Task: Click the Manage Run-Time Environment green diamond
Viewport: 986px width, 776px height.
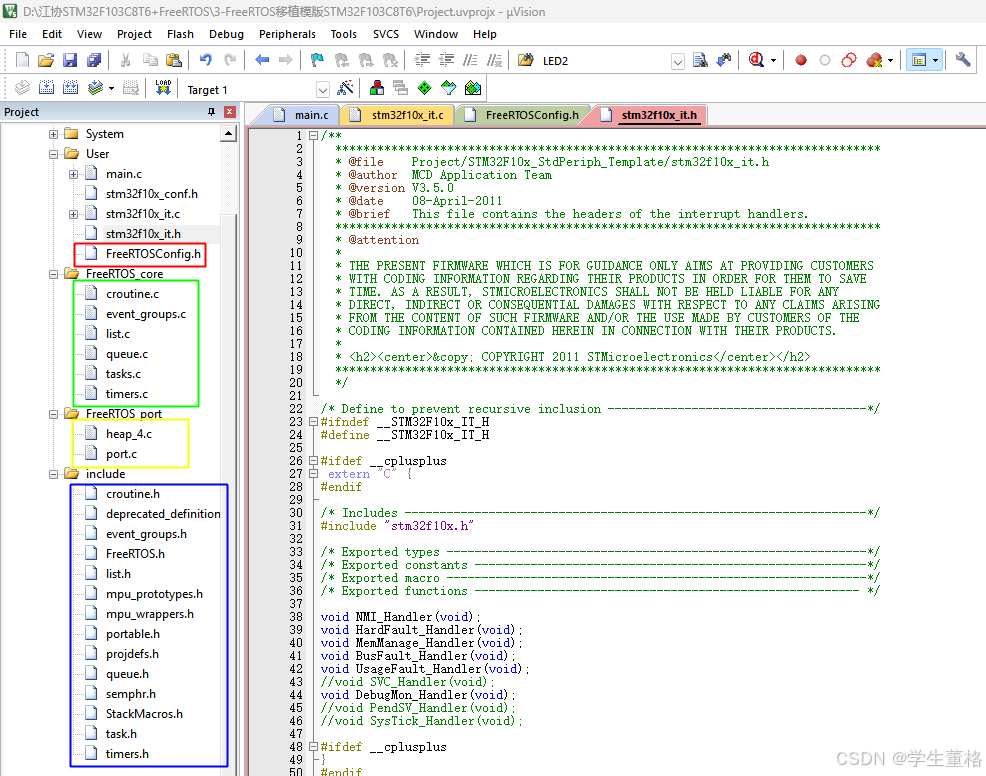Action: [x=424, y=88]
